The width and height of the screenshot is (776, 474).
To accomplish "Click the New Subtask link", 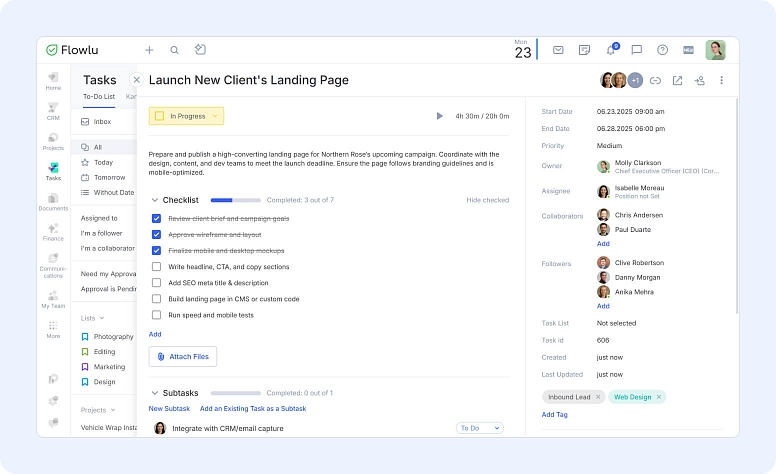I will coord(168,409).
